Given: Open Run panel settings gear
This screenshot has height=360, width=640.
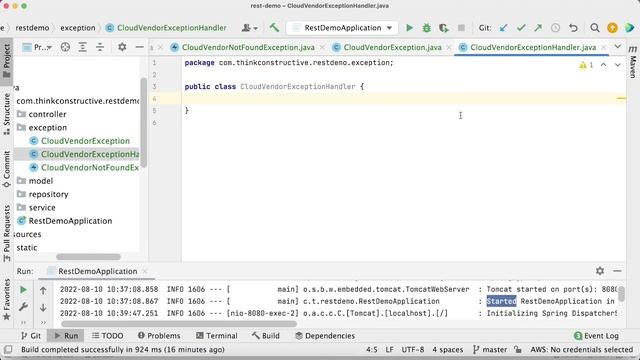Looking at the screenshot, I should pos(600,271).
